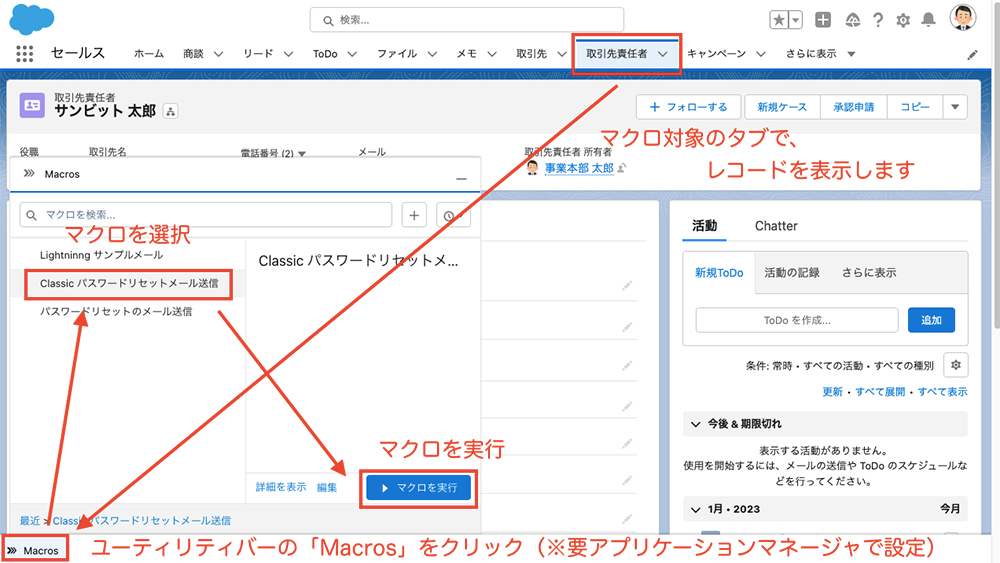Viewport: 1000px width, 563px height.
Task: Open the メモ tab
Action: (x=467, y=54)
